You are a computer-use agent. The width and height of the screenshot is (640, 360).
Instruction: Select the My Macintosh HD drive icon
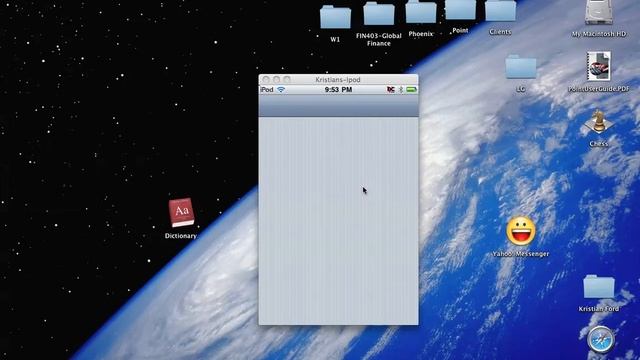[598, 12]
